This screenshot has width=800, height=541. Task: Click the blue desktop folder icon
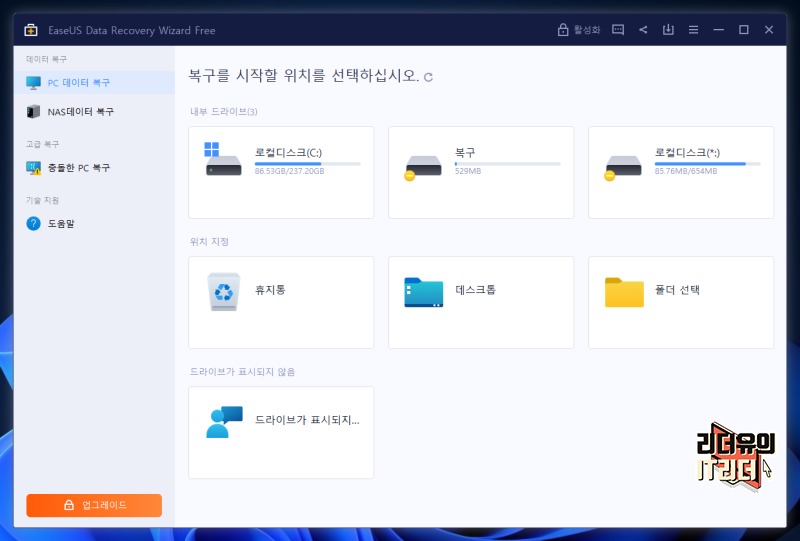[x=423, y=292]
